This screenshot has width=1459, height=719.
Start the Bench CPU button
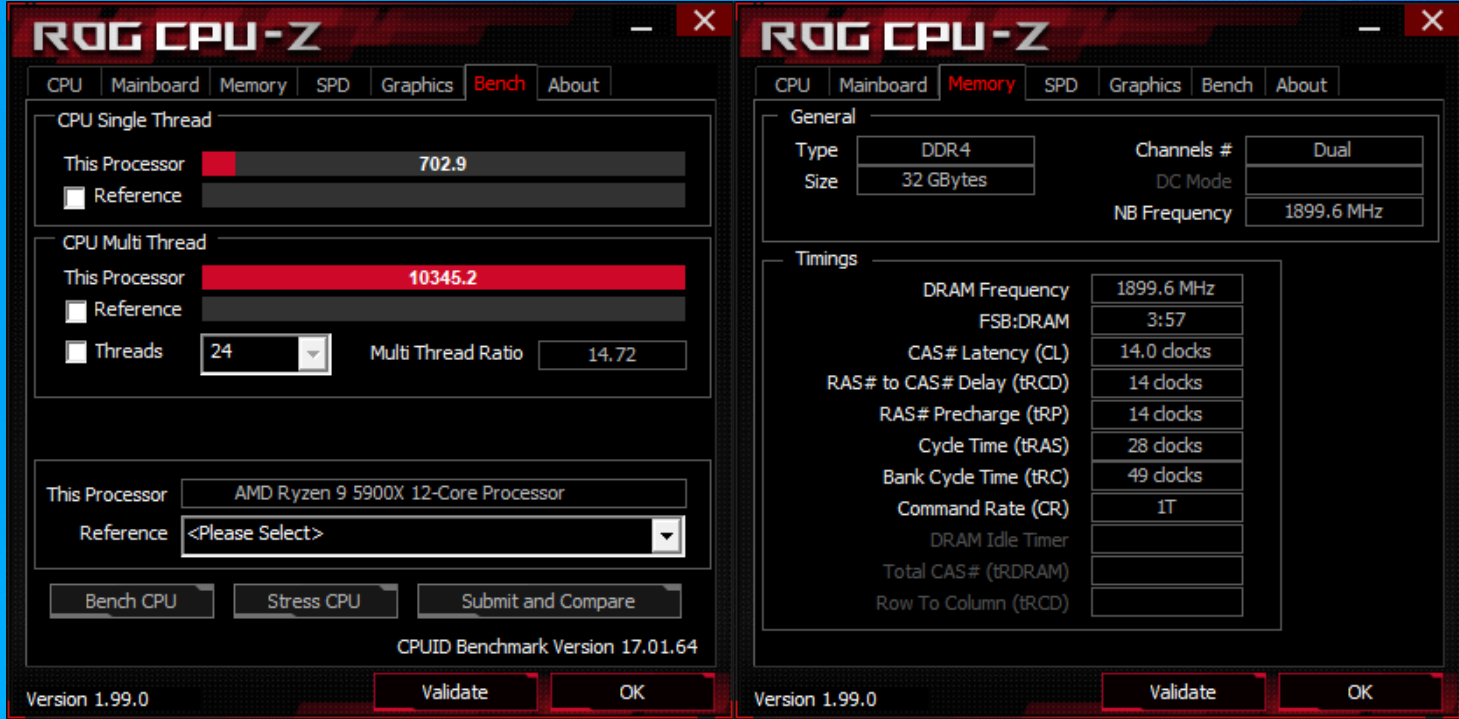(x=131, y=601)
